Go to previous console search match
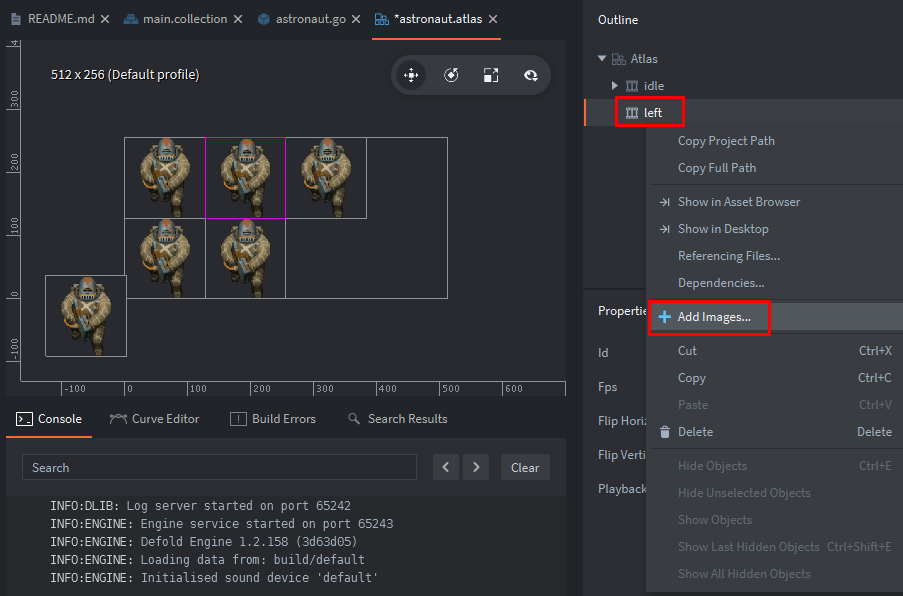This screenshot has height=596, width=903. (x=446, y=468)
